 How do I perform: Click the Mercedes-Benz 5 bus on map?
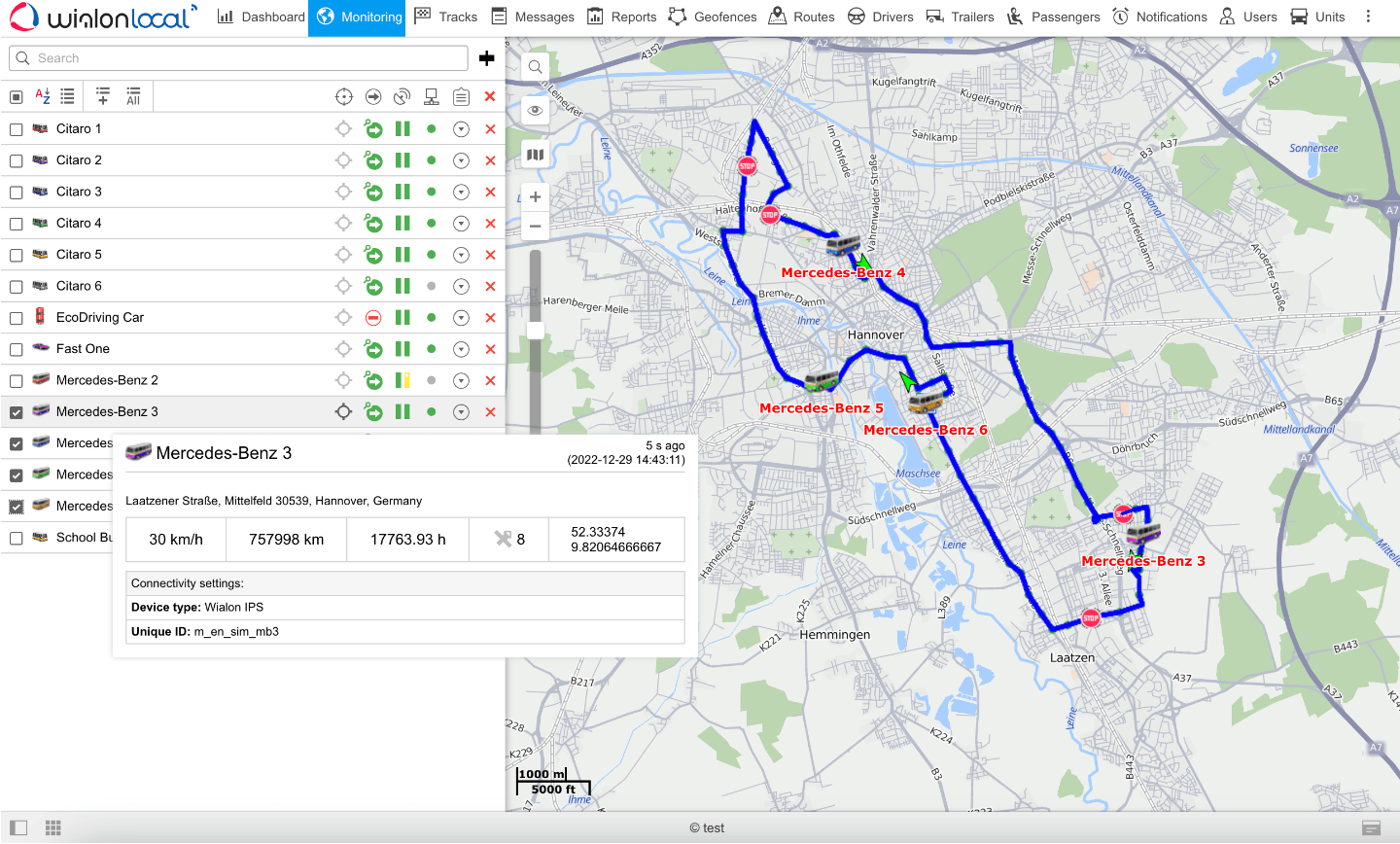[822, 380]
